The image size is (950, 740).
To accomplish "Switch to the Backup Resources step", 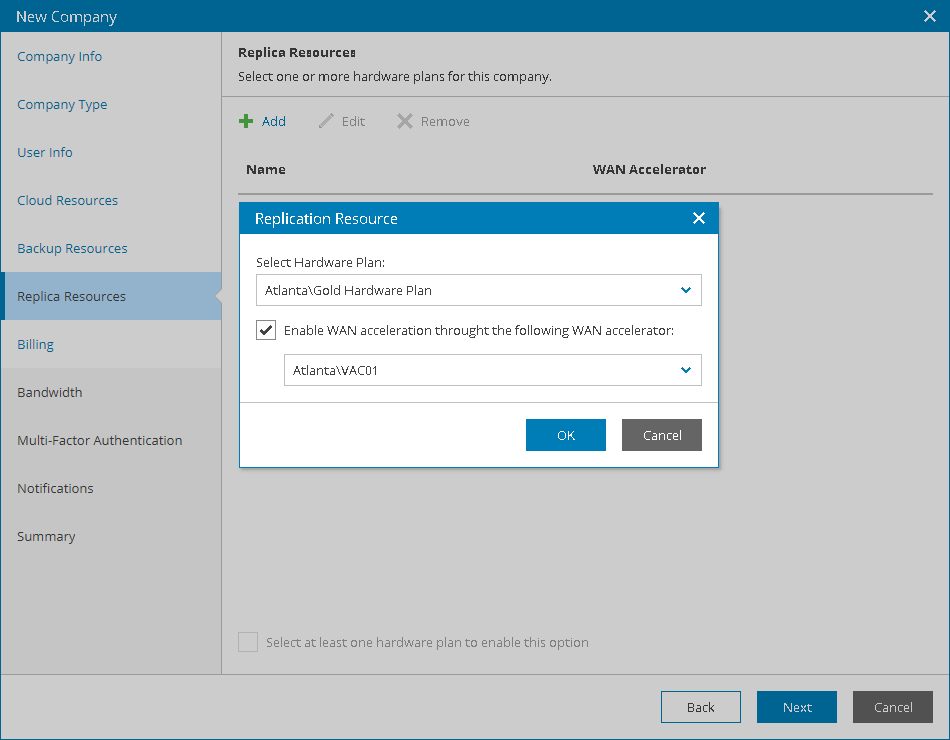I will point(72,248).
